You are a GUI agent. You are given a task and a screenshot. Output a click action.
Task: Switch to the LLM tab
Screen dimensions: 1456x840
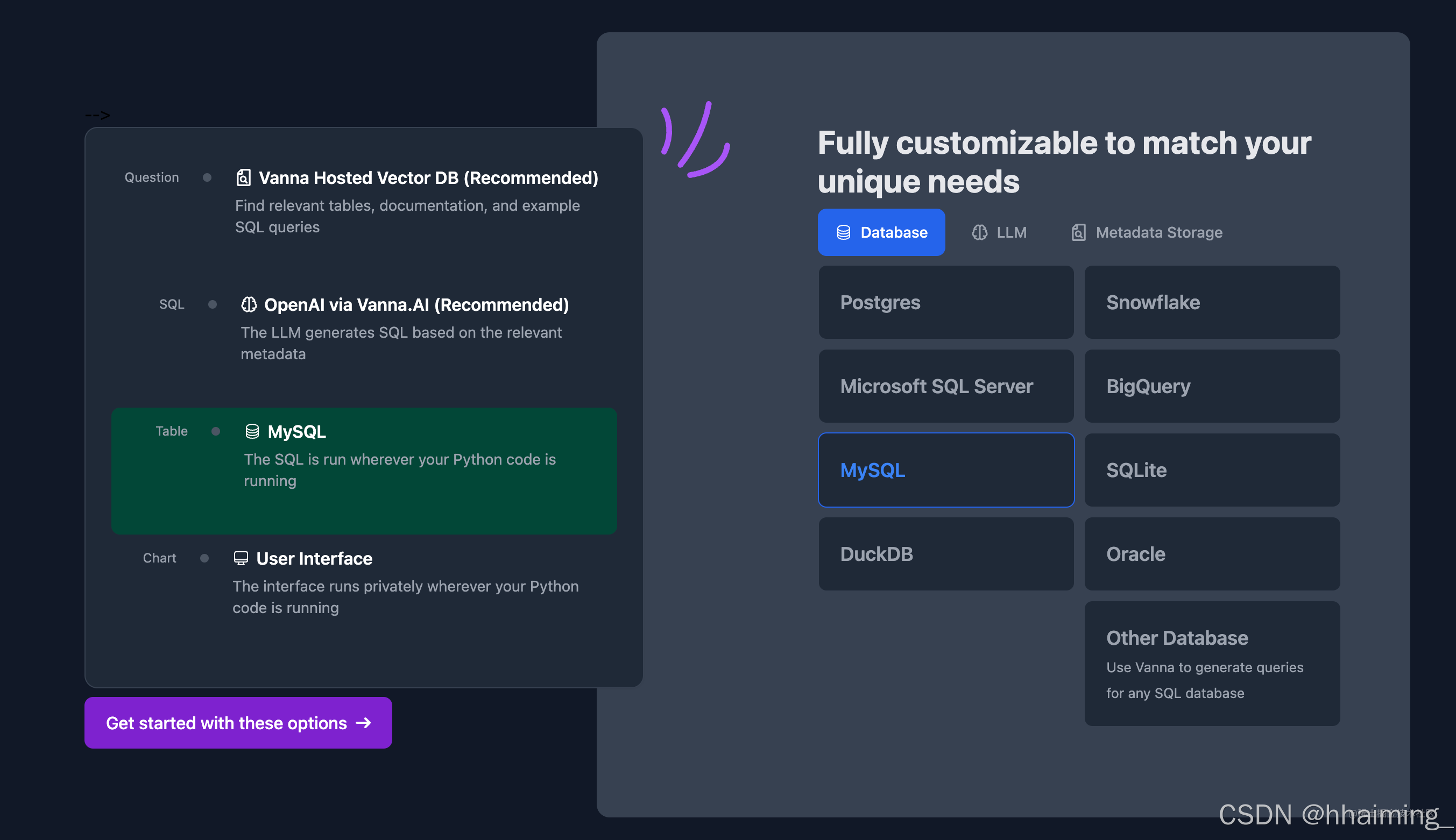click(x=999, y=232)
